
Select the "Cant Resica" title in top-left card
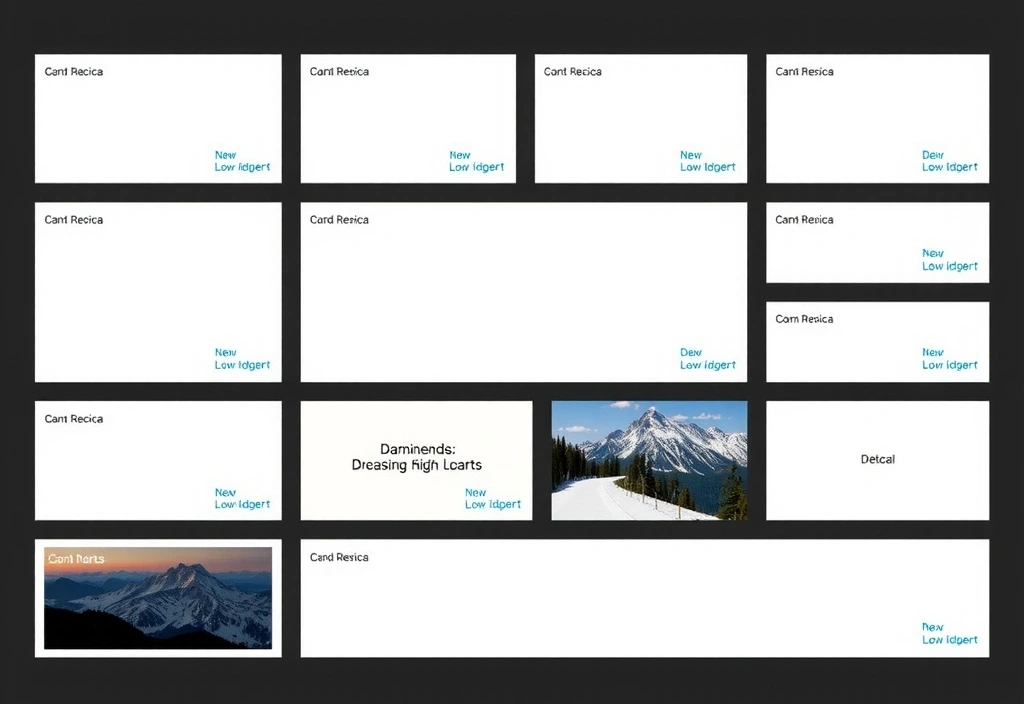tap(74, 72)
